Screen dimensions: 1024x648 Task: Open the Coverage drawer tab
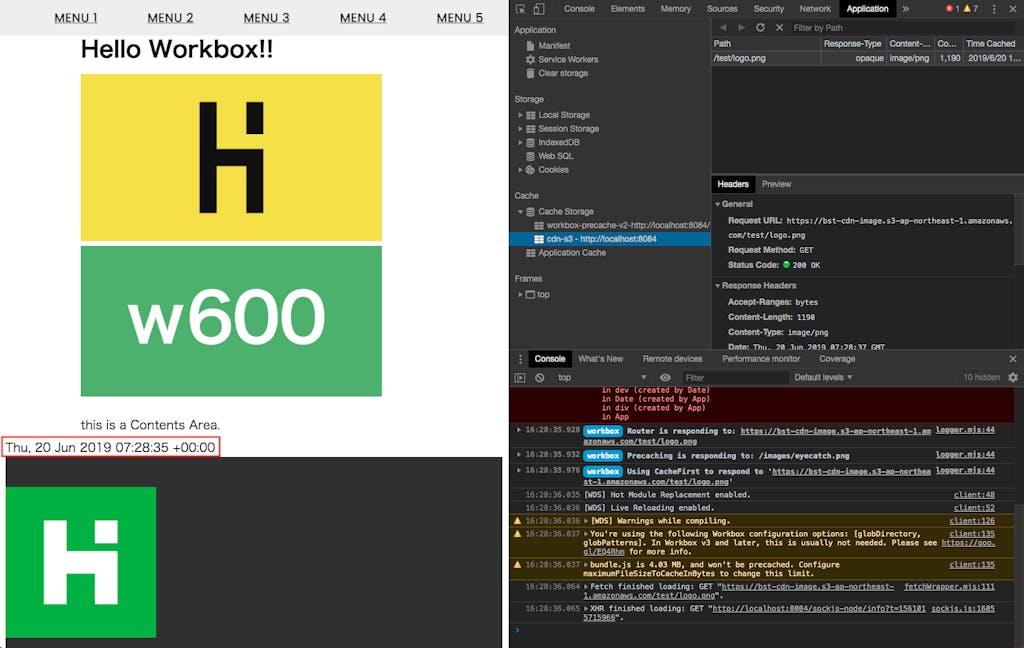pyautogui.click(x=837, y=359)
